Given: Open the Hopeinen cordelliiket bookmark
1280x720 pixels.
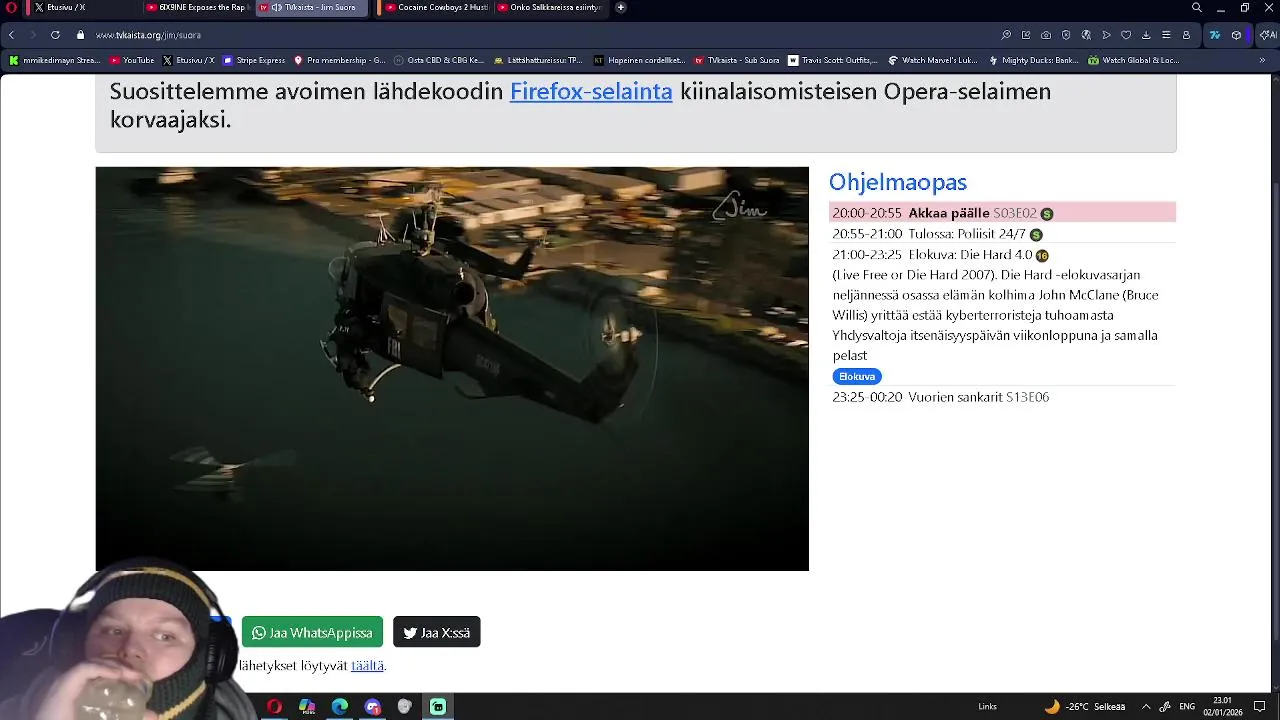Looking at the screenshot, I should click(640, 60).
